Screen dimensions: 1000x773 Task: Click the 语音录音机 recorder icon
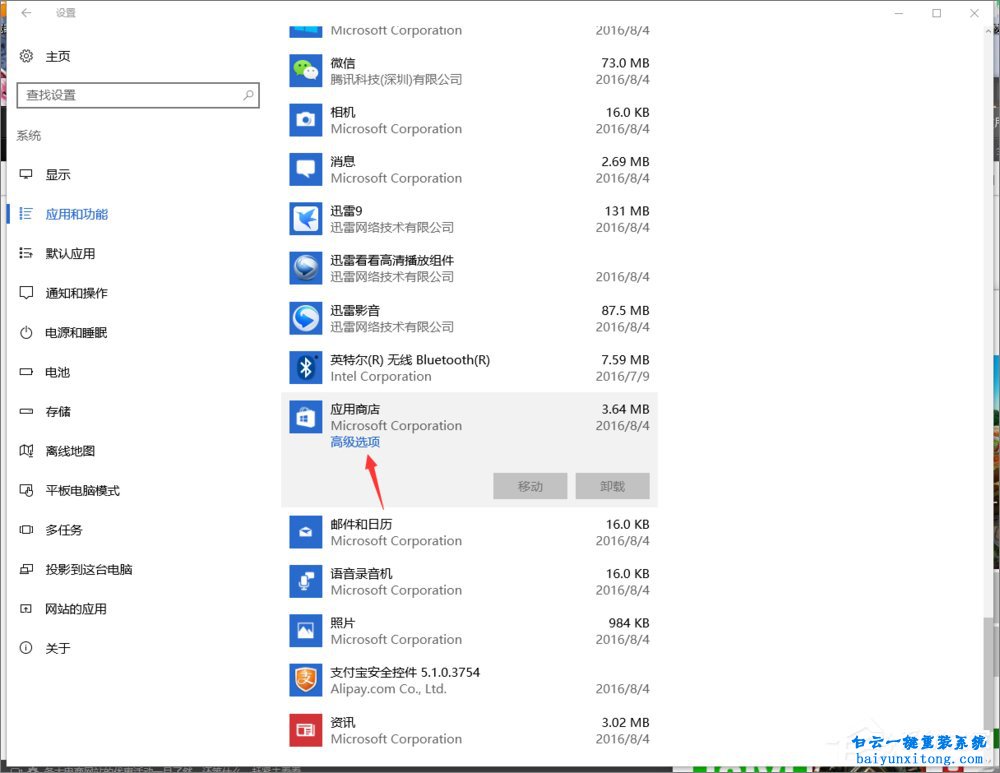[x=305, y=581]
